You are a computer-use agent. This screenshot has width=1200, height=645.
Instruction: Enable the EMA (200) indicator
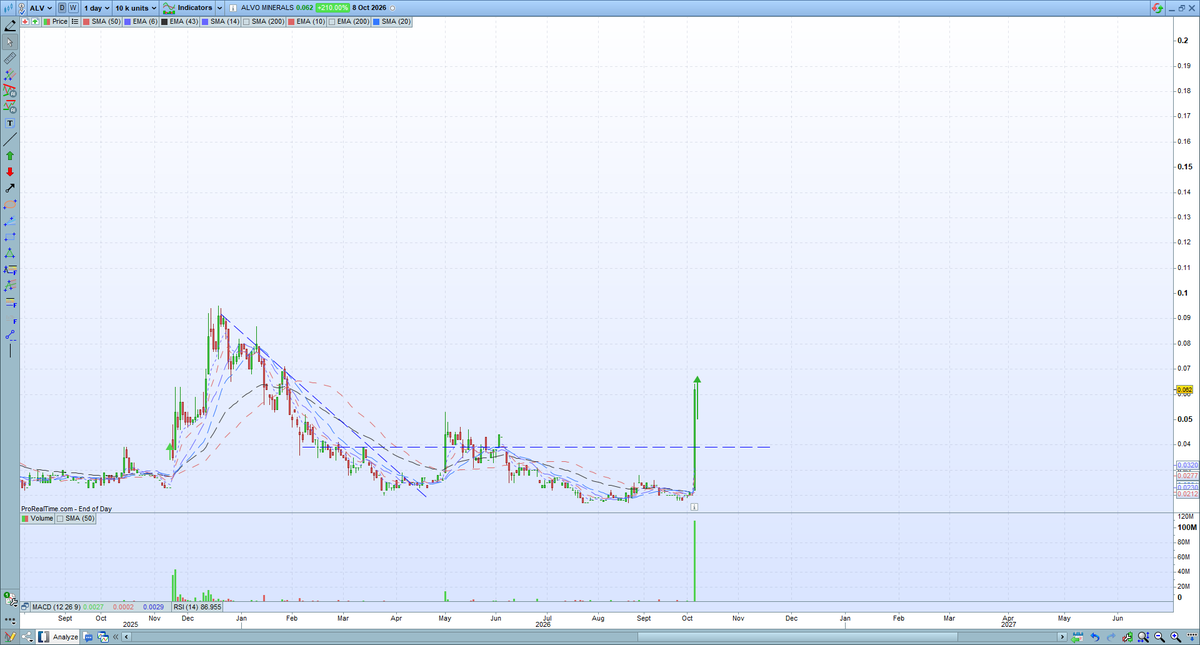coord(348,21)
